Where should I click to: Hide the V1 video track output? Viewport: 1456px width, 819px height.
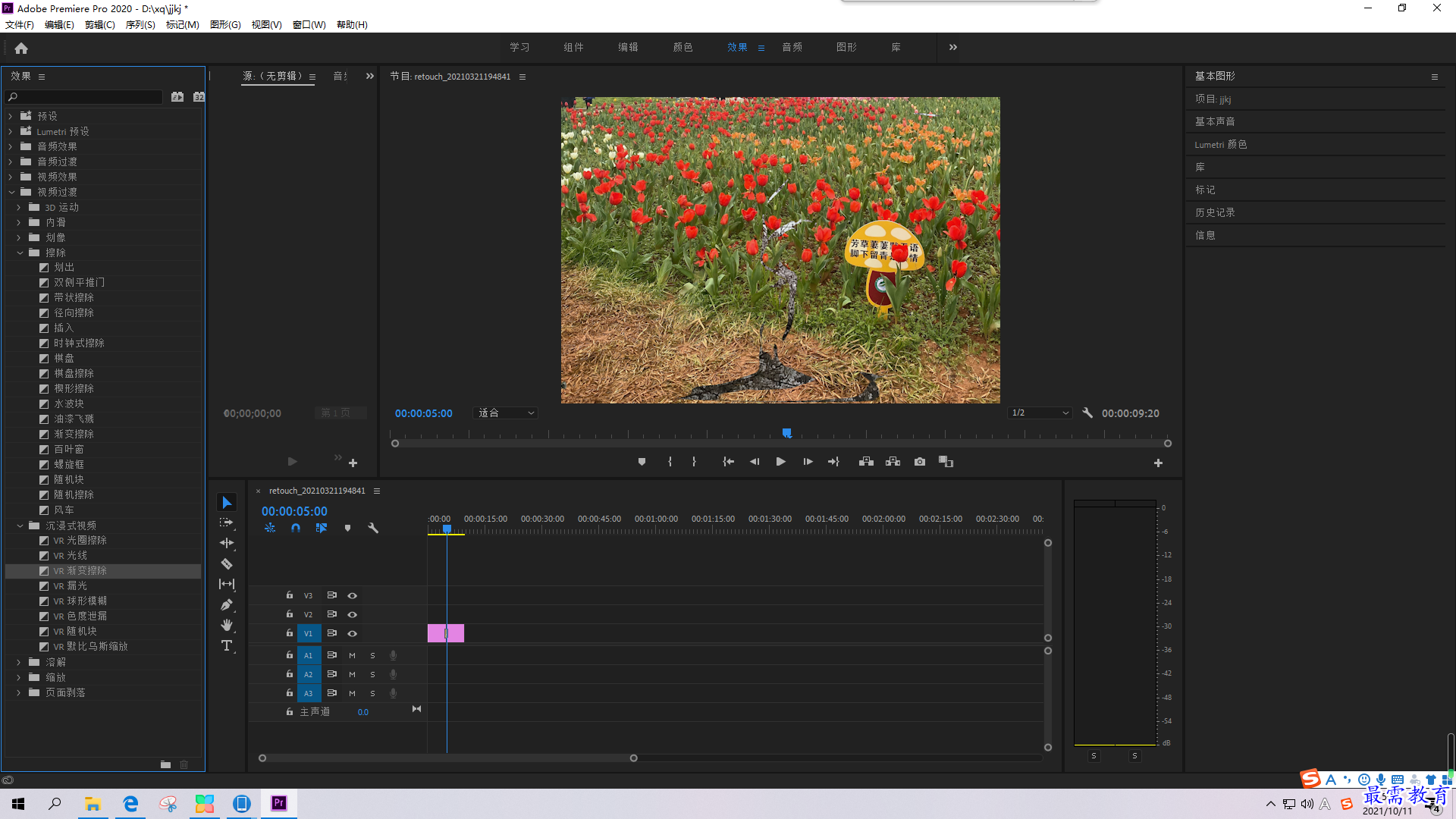(x=352, y=633)
